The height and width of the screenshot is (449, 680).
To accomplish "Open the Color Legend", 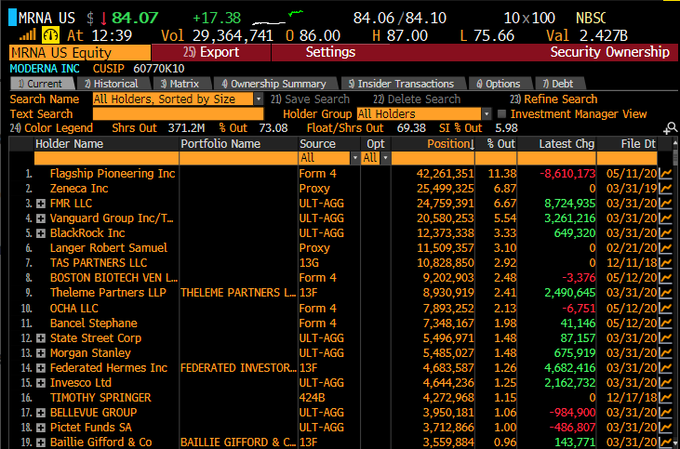I will click(52, 128).
